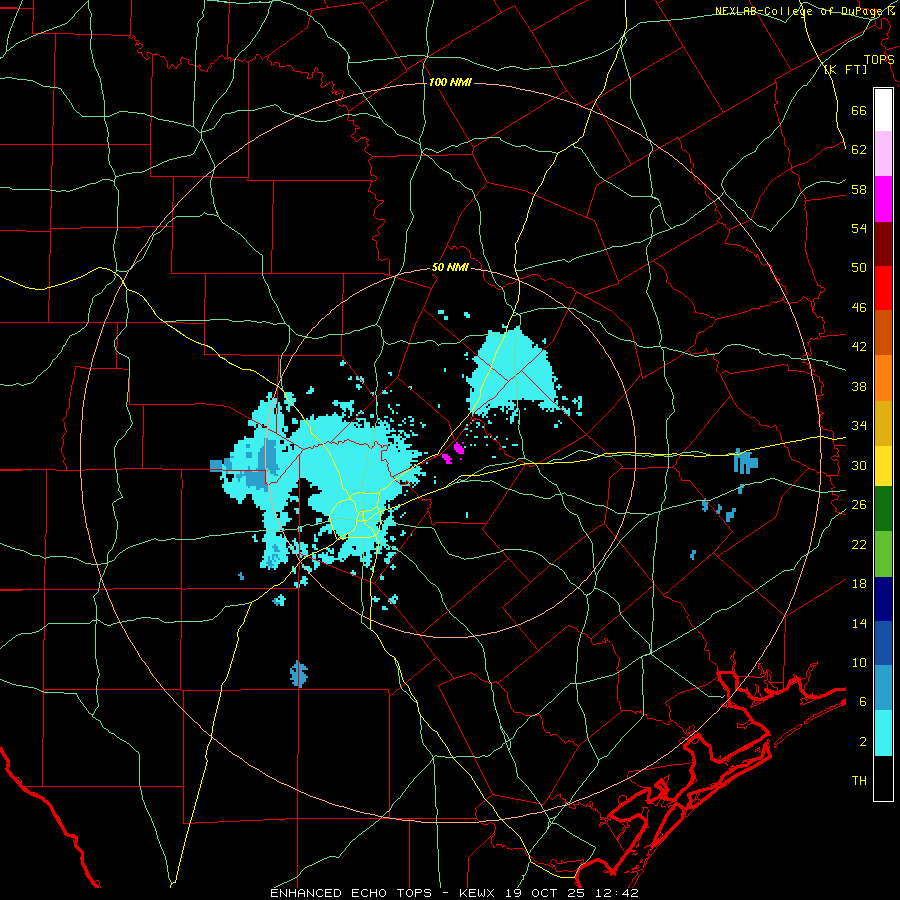The image size is (900, 900).
Task: Click the TOPS legend title
Action: (x=879, y=60)
